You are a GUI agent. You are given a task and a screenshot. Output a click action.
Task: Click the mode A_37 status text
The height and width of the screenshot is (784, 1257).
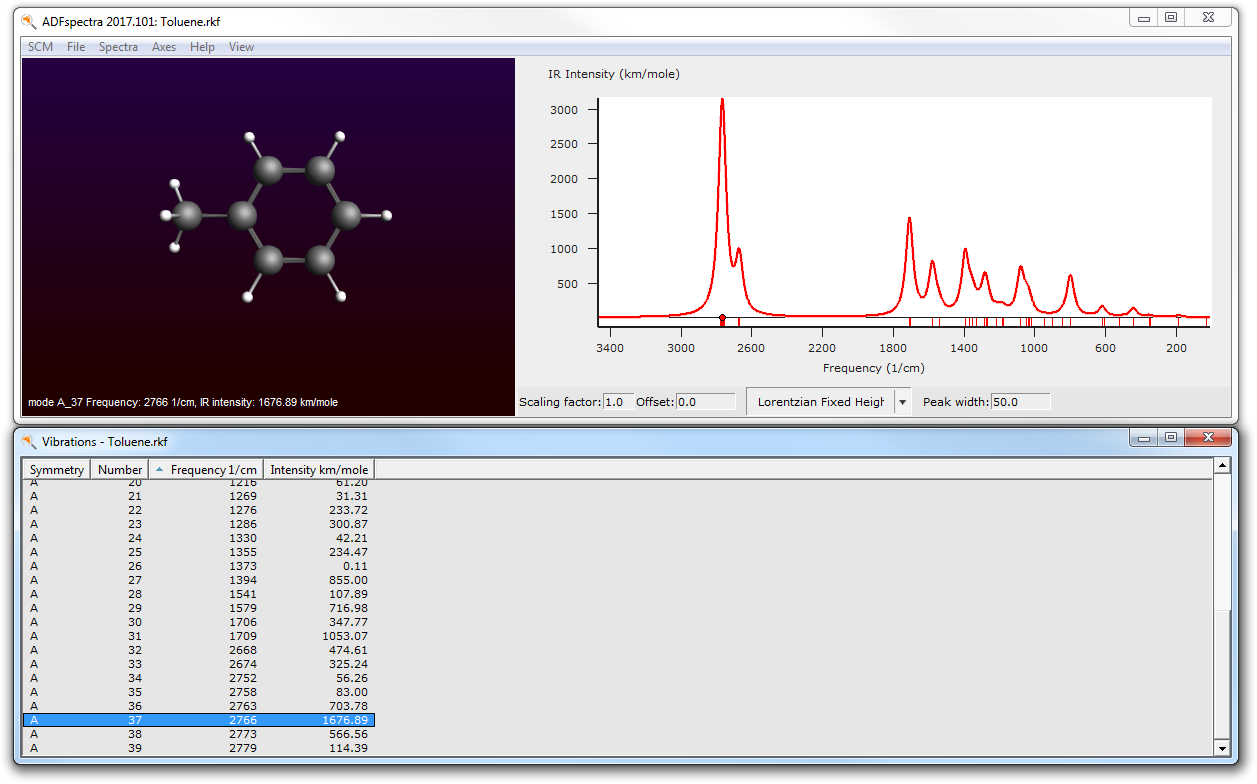(x=183, y=402)
